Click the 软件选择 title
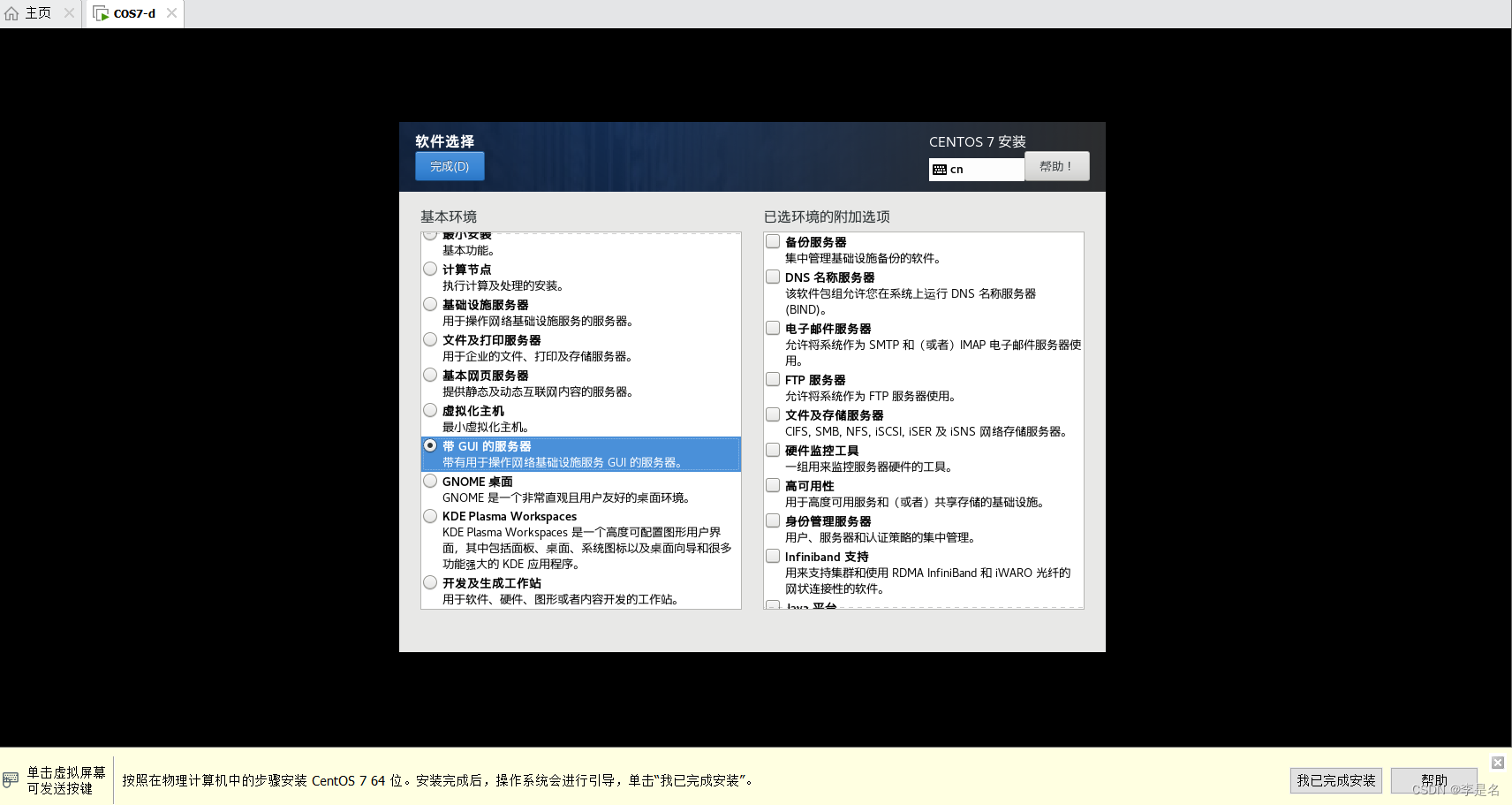The image size is (1512, 805). point(445,141)
